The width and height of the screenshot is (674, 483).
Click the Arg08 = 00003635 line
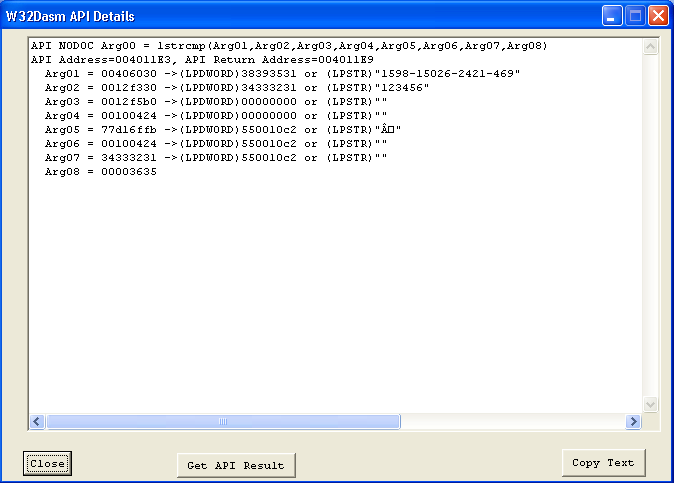tap(101, 172)
